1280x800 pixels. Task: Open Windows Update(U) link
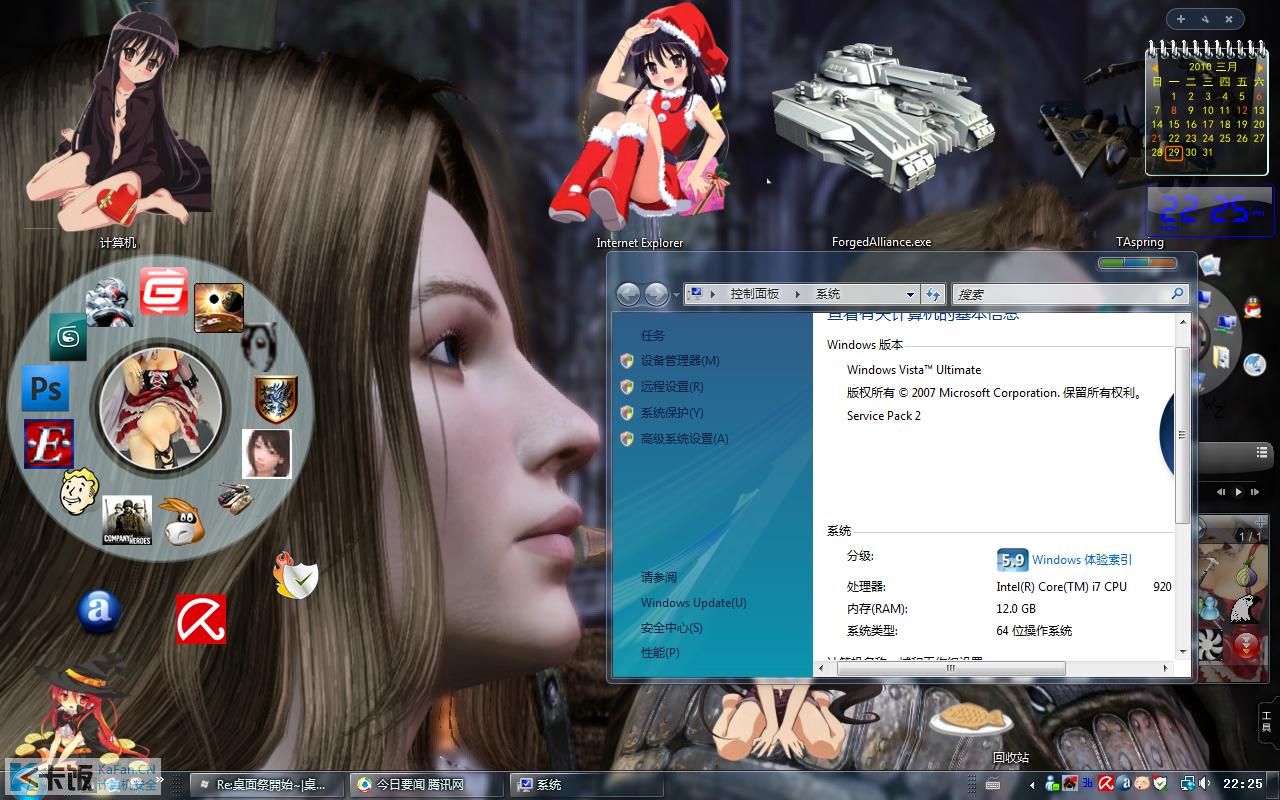coord(693,602)
